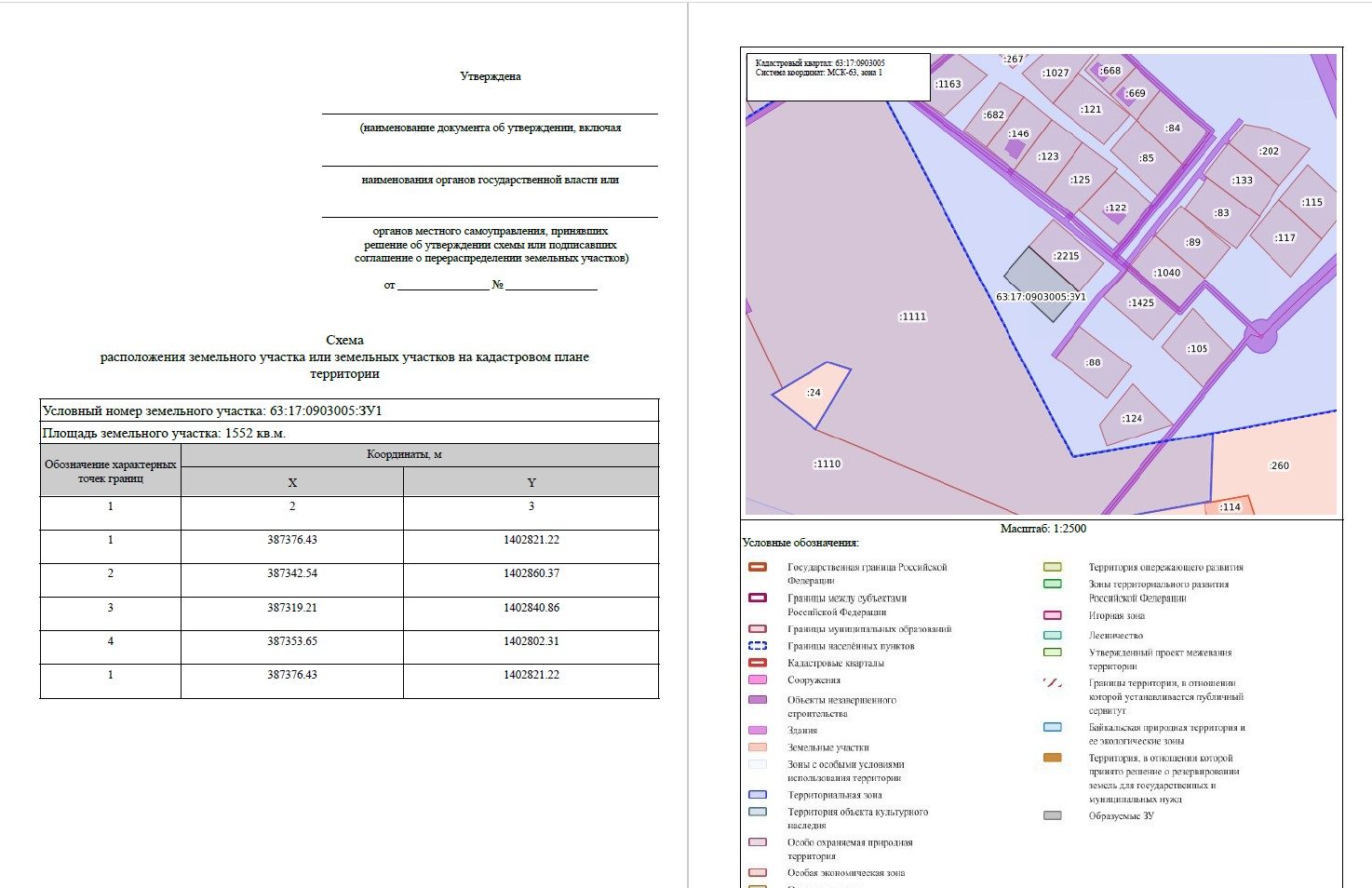The height and width of the screenshot is (888, 1372).
Task: Click the map label "63:17:0903005:ЗУ1" on the grey parcel
Action: pos(1041,297)
